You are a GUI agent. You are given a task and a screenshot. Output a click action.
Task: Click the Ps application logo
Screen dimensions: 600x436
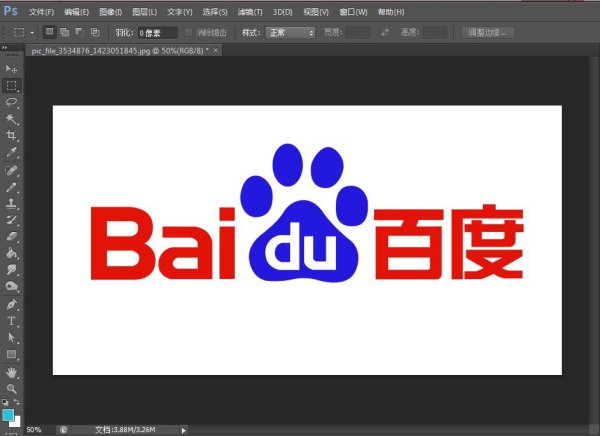10,11
